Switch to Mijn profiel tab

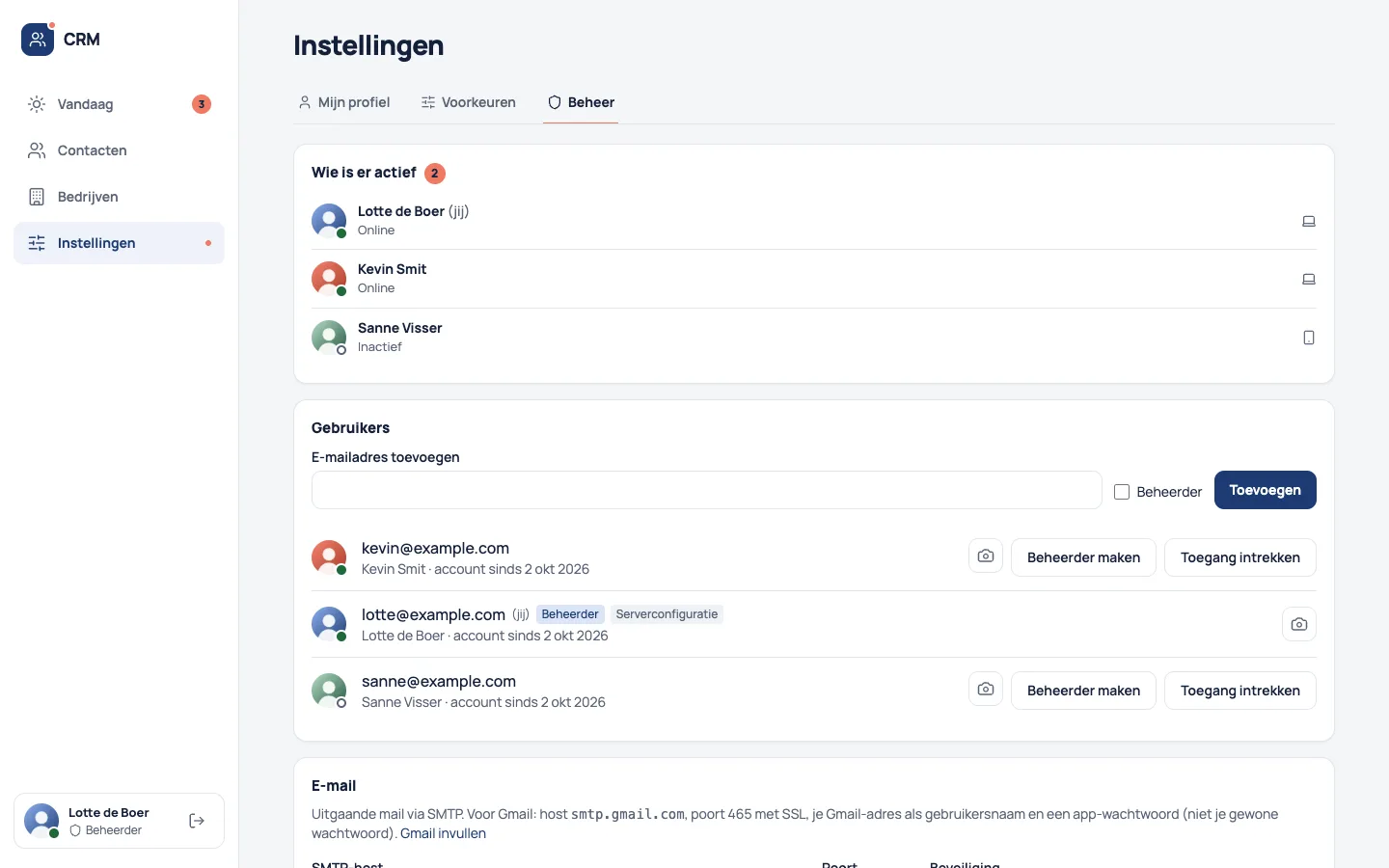pos(344,102)
